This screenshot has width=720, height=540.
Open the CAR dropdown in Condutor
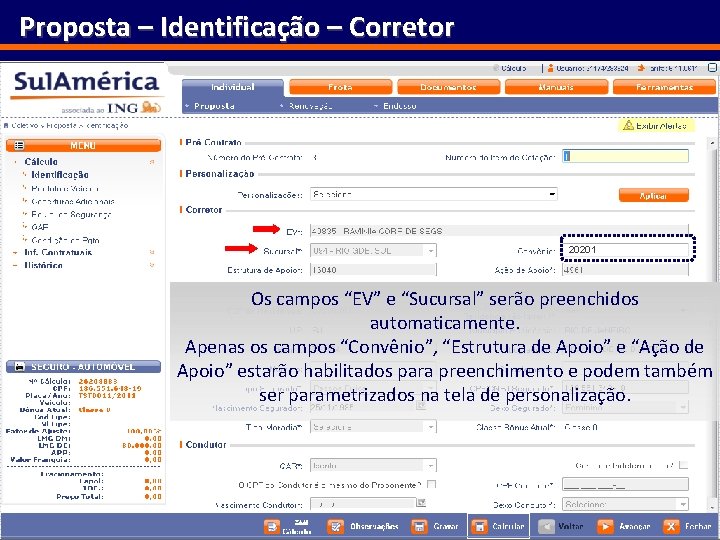[373, 466]
